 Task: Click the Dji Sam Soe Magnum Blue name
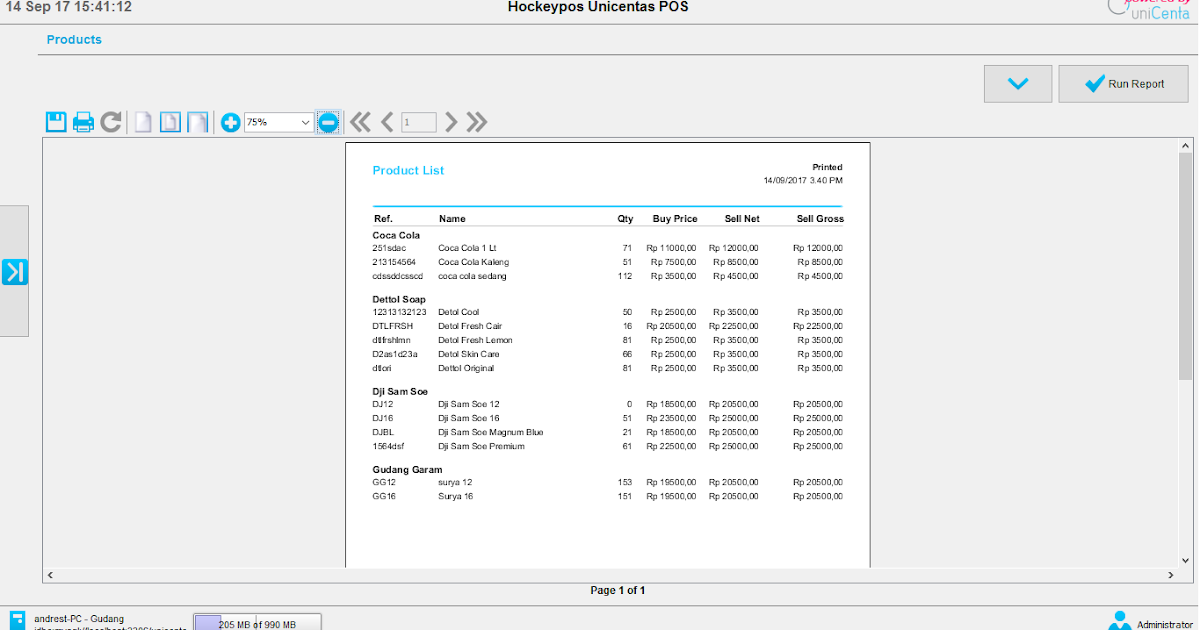[x=490, y=432]
